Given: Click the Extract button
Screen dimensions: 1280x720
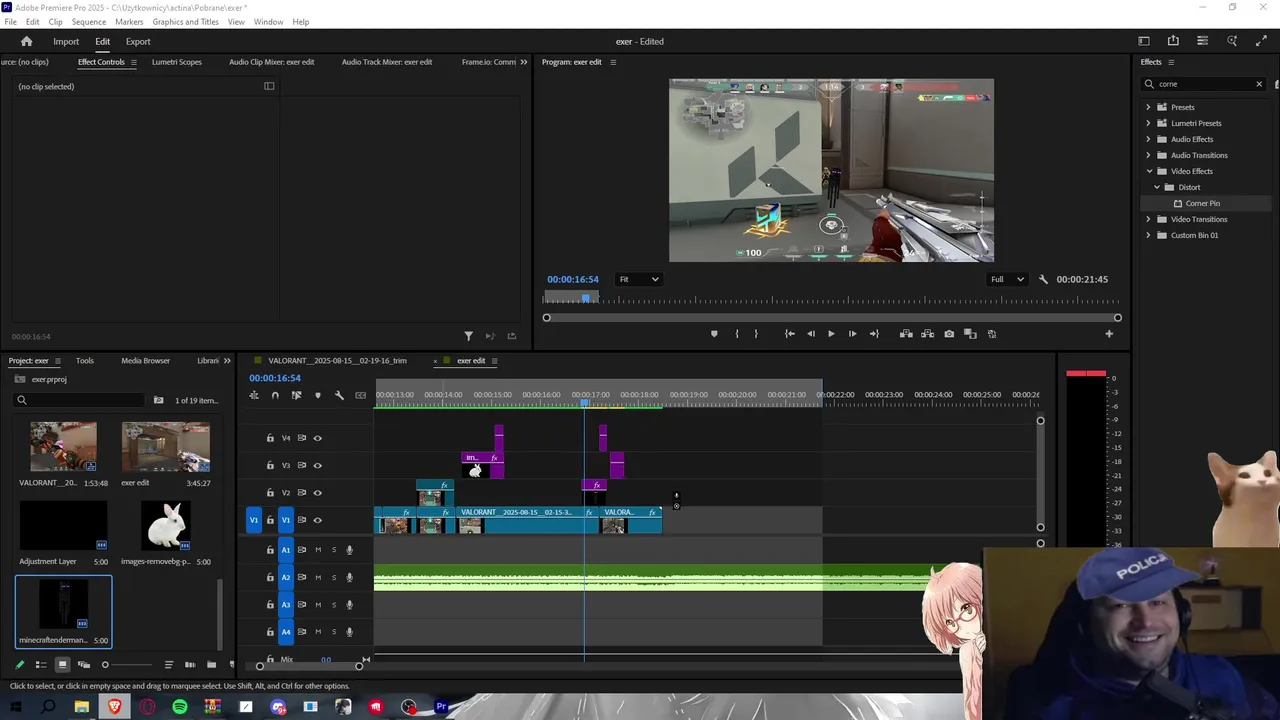Looking at the screenshot, I should pos(927,334).
